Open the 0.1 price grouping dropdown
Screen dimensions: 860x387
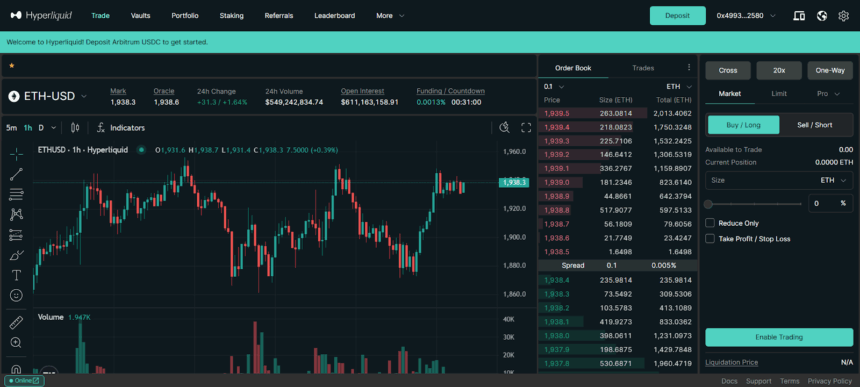[553, 87]
